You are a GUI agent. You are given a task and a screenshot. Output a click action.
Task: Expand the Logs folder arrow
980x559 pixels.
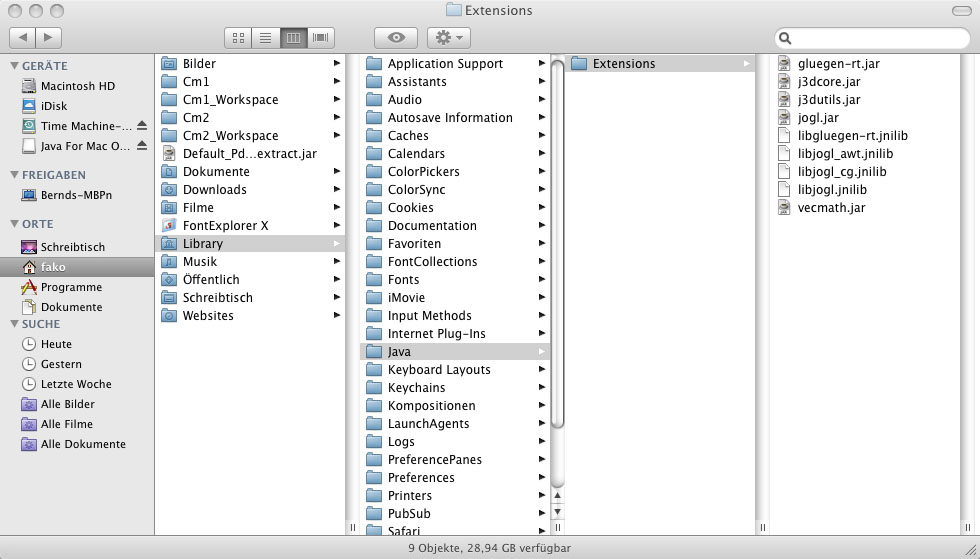[542, 441]
